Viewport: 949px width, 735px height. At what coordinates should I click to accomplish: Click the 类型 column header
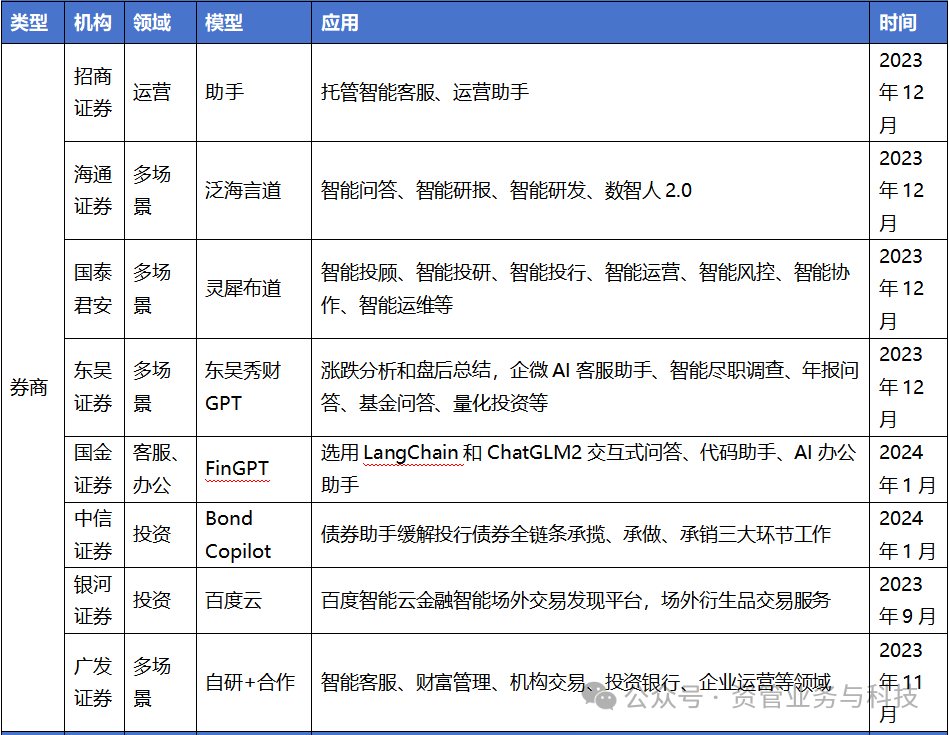tap(33, 22)
